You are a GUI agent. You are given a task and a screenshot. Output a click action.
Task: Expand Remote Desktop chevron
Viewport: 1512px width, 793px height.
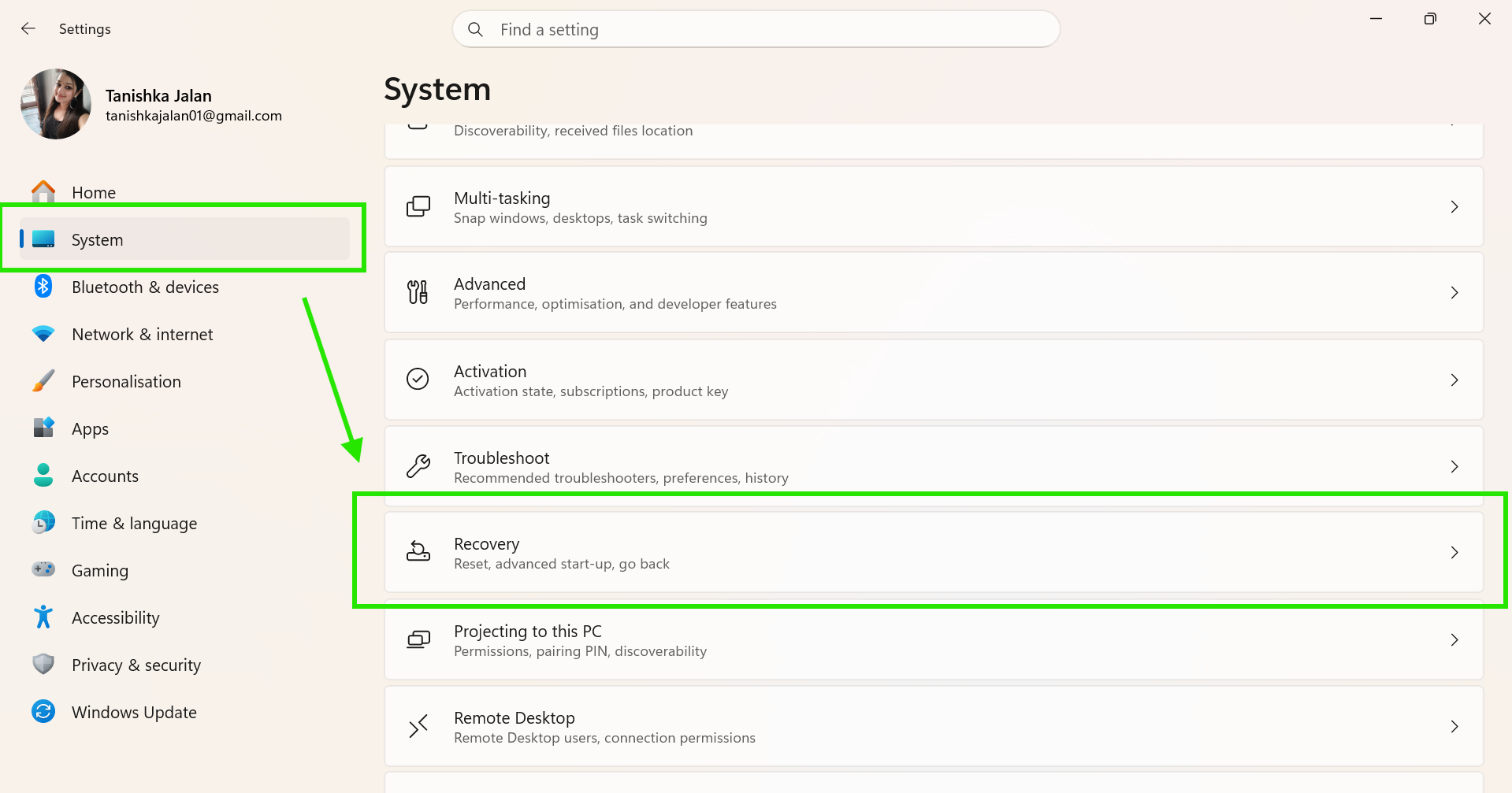coord(1454,726)
